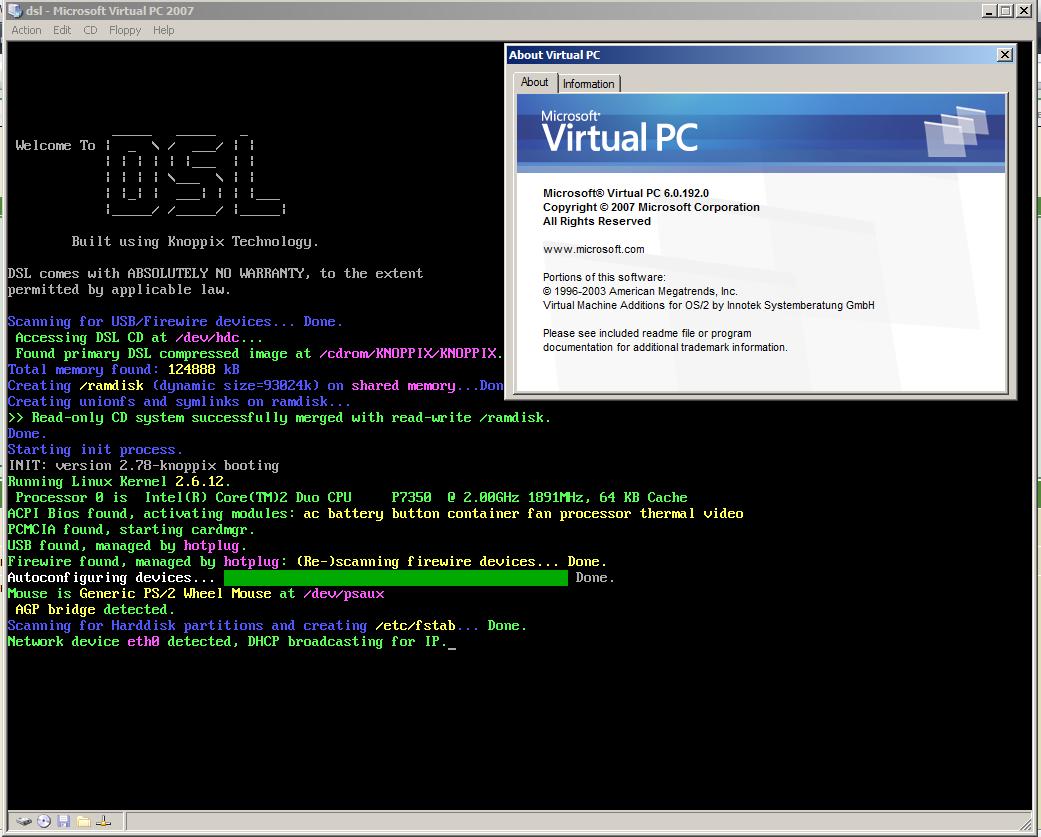Select the About tab
Image resolution: width=1041 pixels, height=837 pixels.
pyautogui.click(x=535, y=82)
